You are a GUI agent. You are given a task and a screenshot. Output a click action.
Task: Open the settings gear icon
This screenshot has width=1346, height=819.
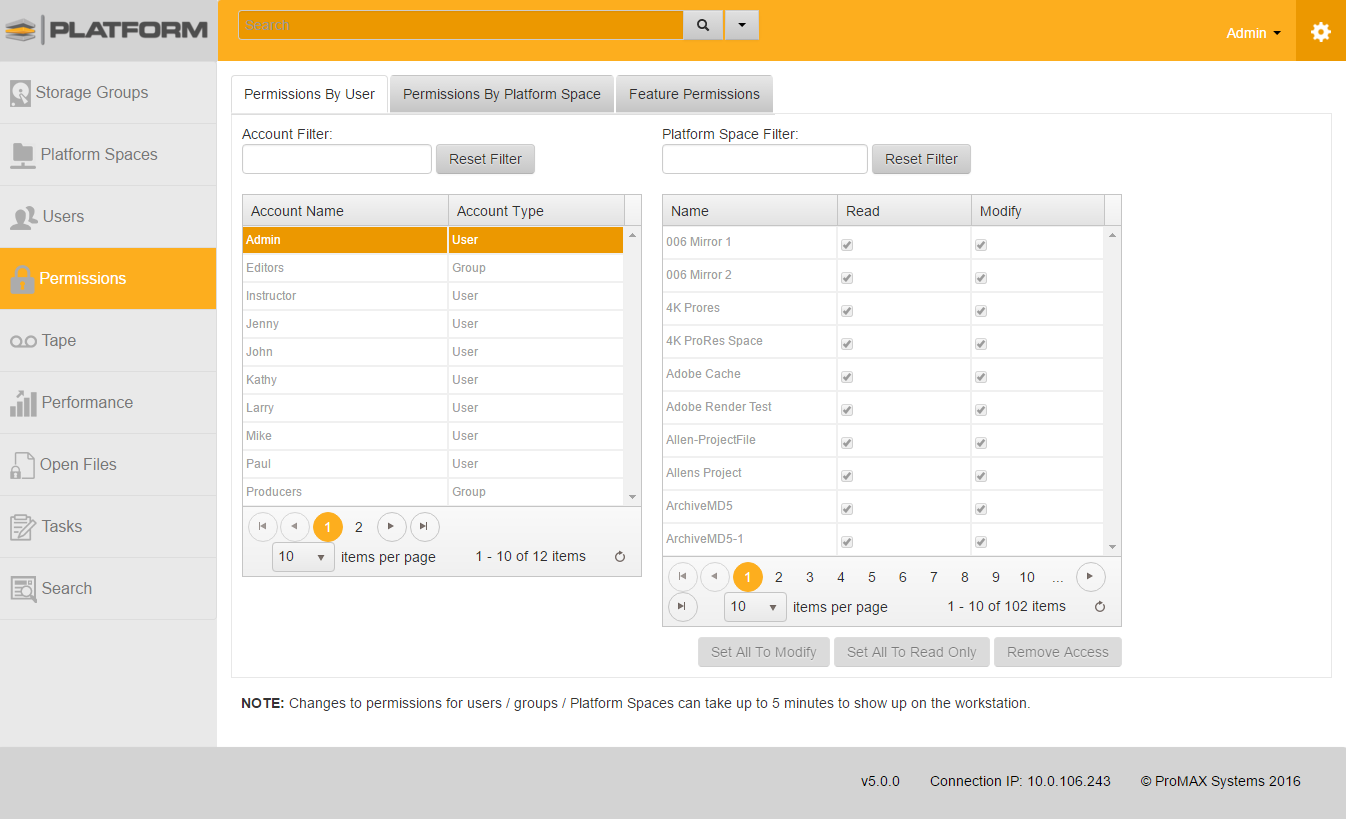tap(1321, 32)
